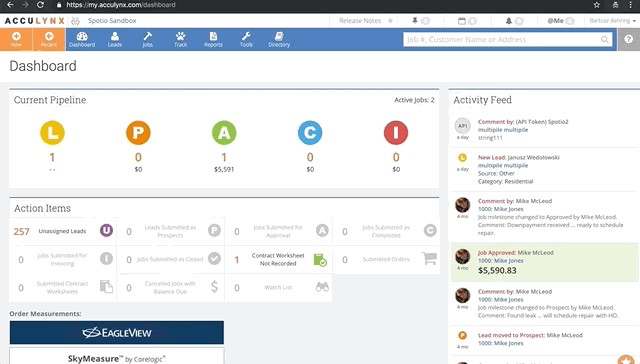Open the Reports menu
The width and height of the screenshot is (640, 364).
click(x=213, y=39)
